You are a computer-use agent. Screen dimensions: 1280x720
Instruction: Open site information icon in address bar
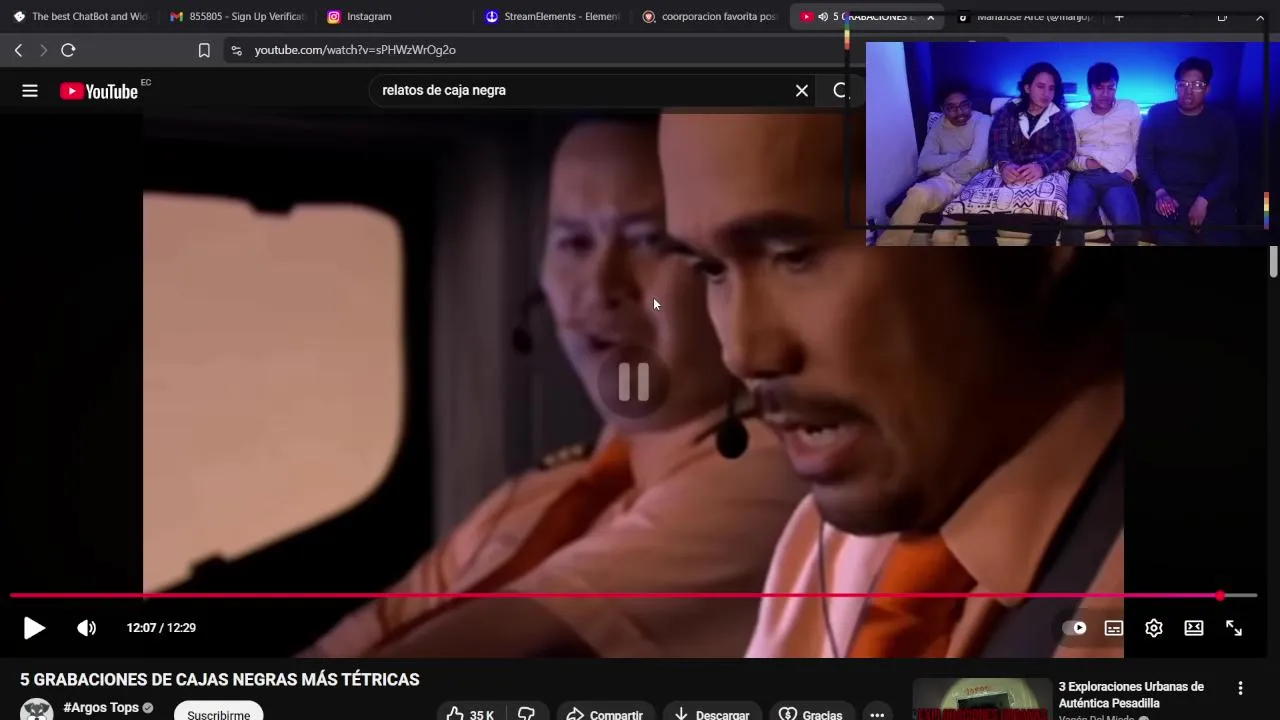(236, 50)
